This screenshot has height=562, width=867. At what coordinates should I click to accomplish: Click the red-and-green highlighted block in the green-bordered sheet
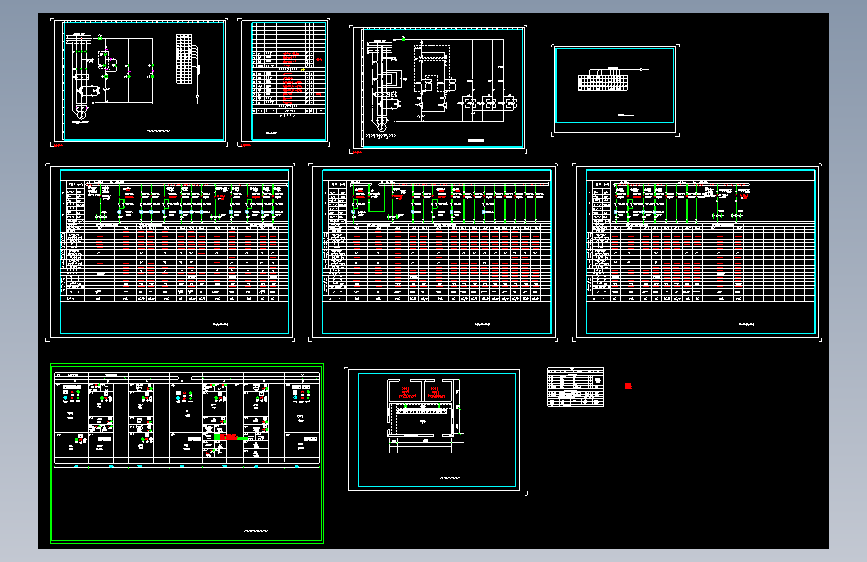pyautogui.click(x=229, y=437)
